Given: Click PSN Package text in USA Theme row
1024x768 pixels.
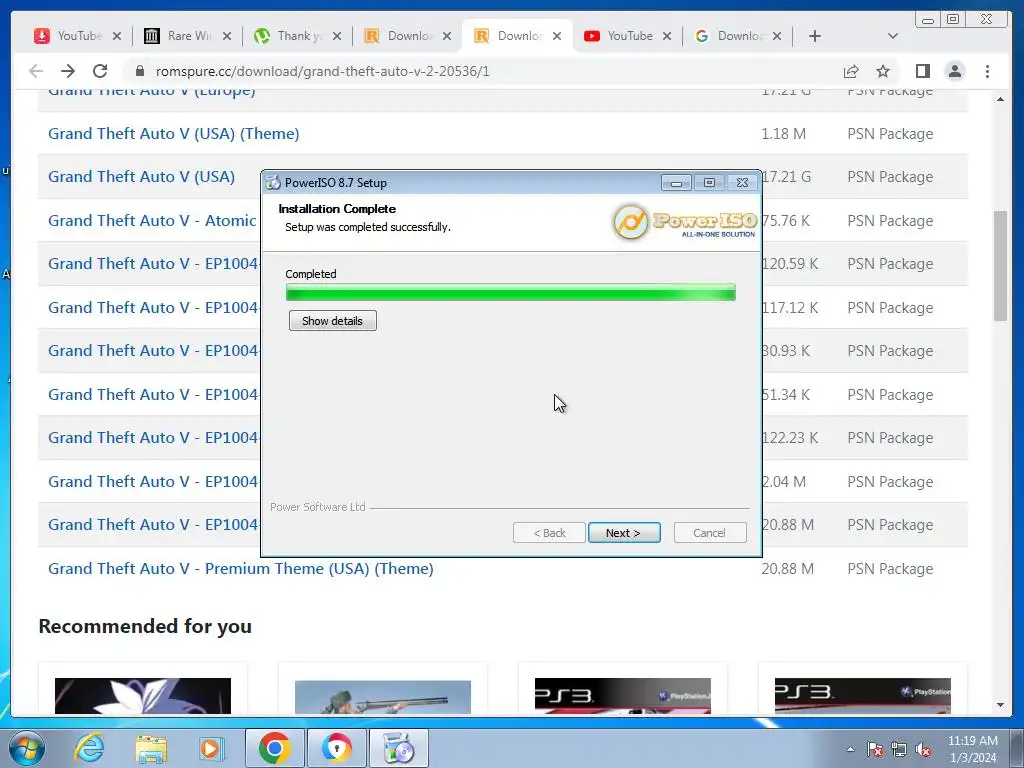Looking at the screenshot, I should pyautogui.click(x=890, y=134).
